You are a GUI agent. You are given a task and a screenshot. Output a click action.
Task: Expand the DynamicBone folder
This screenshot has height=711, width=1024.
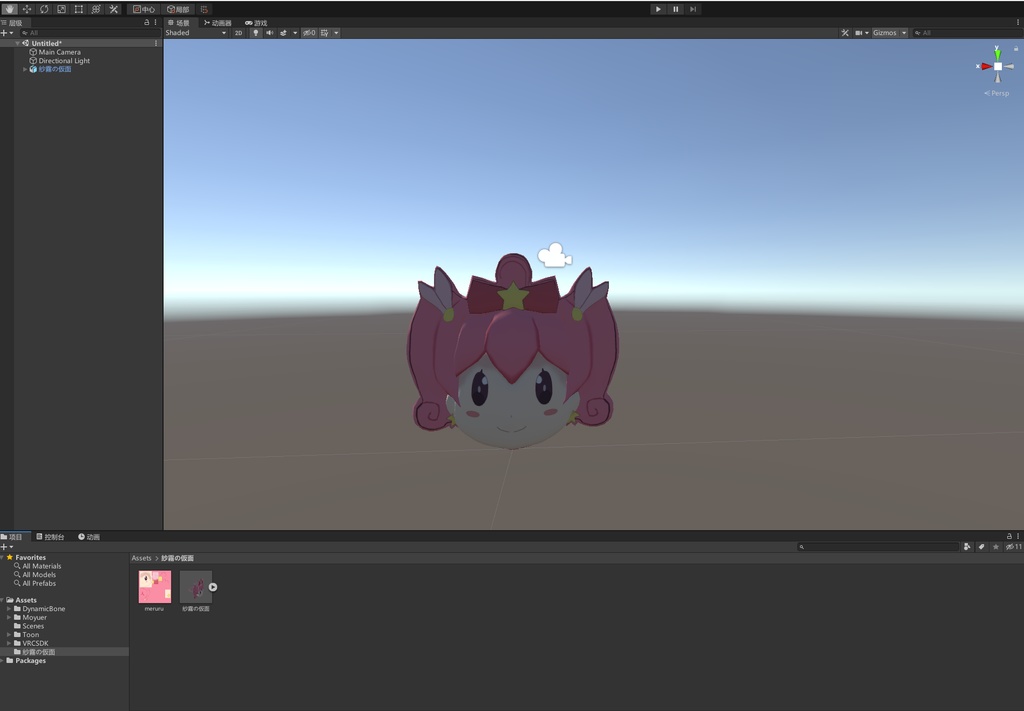click(x=9, y=608)
